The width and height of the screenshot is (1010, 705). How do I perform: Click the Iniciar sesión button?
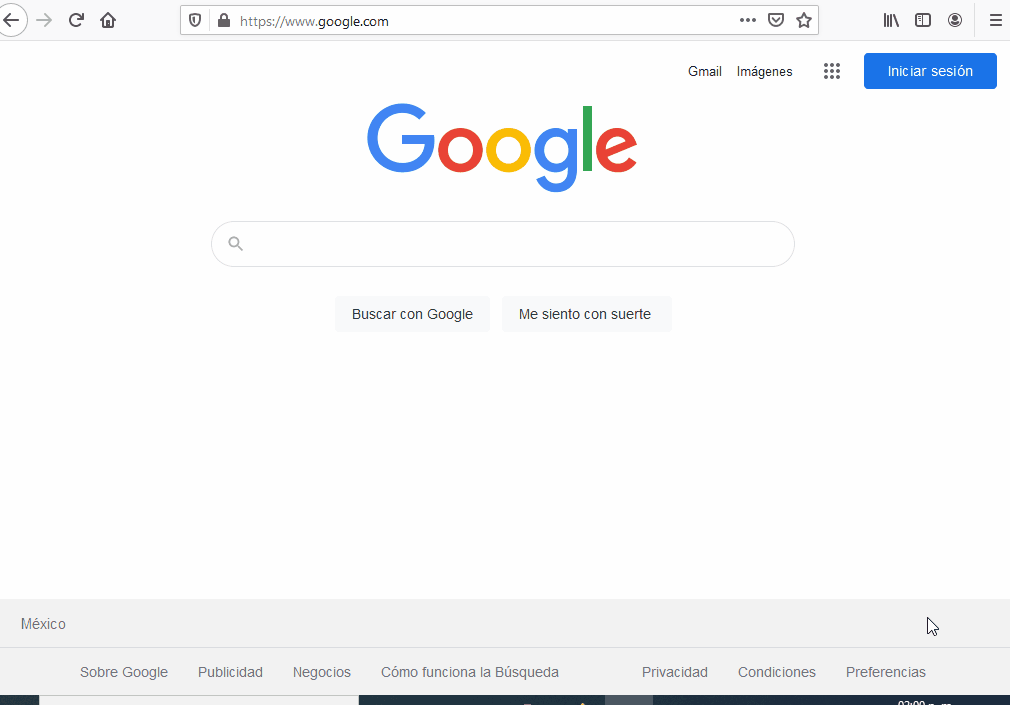pos(930,71)
